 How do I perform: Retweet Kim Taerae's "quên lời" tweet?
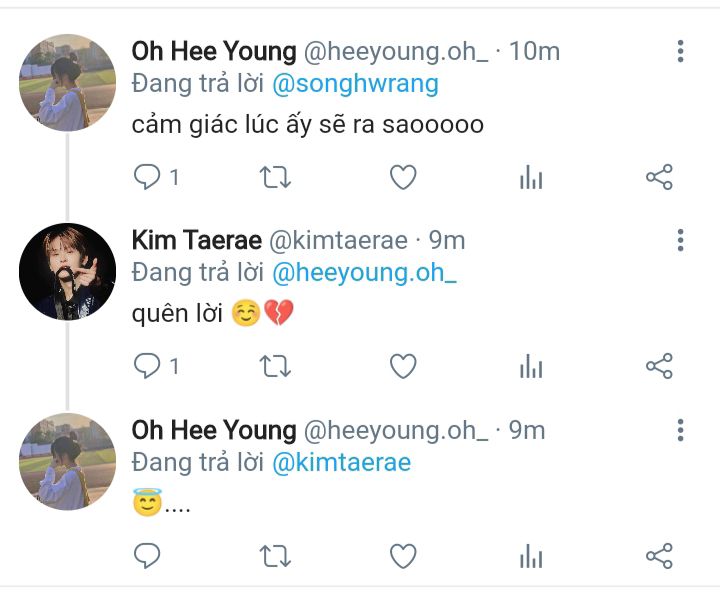point(275,367)
